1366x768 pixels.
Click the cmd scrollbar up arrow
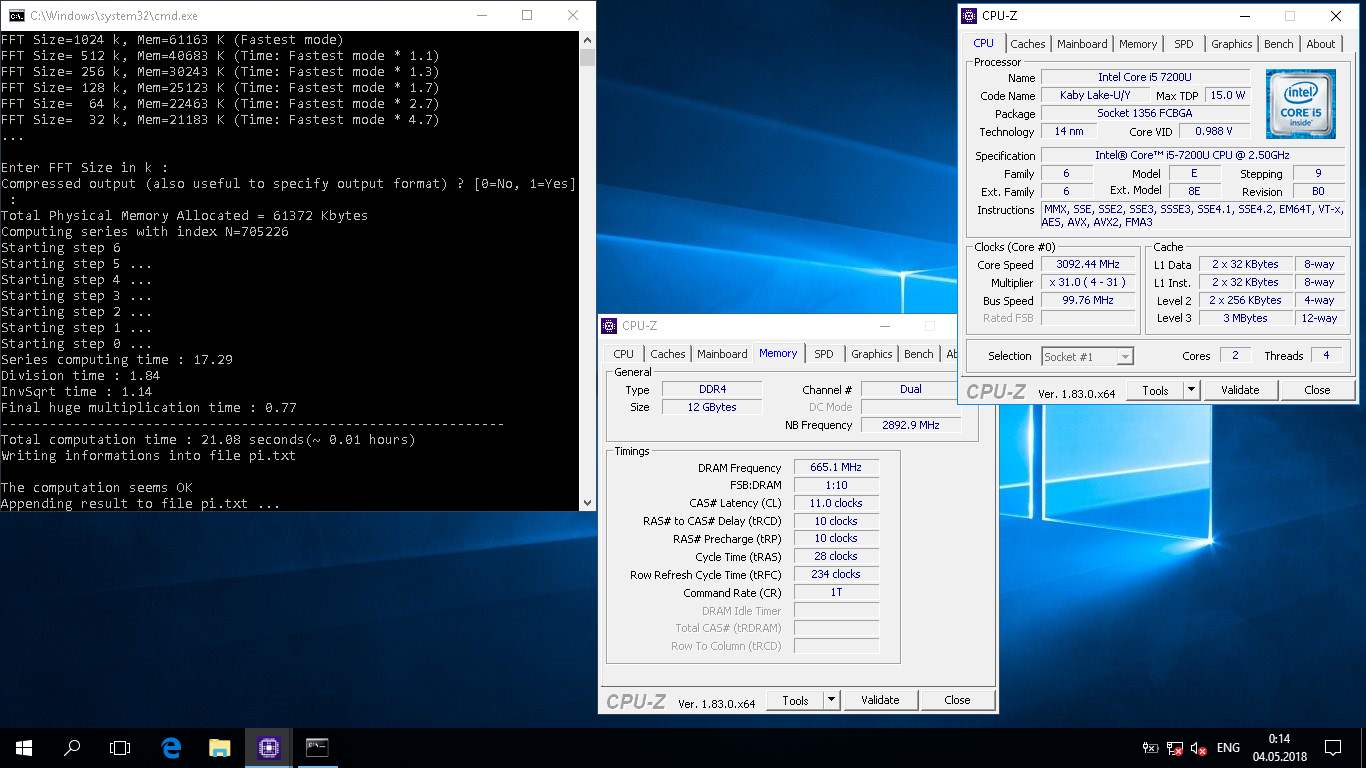(x=587, y=39)
